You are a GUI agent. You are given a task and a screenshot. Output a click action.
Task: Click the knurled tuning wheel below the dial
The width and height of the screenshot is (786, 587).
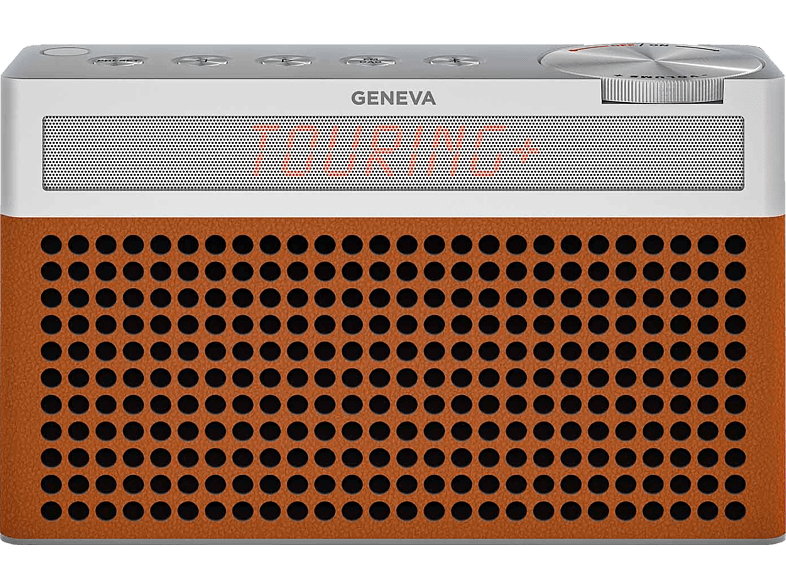[x=663, y=90]
